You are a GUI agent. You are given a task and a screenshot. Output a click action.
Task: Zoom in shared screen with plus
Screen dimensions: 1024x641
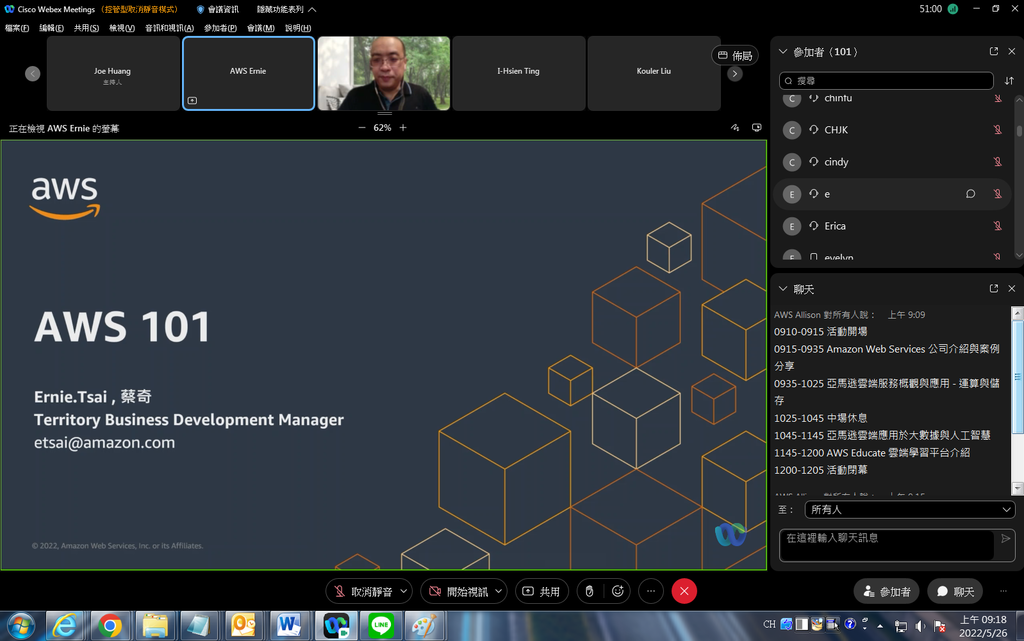coord(403,128)
